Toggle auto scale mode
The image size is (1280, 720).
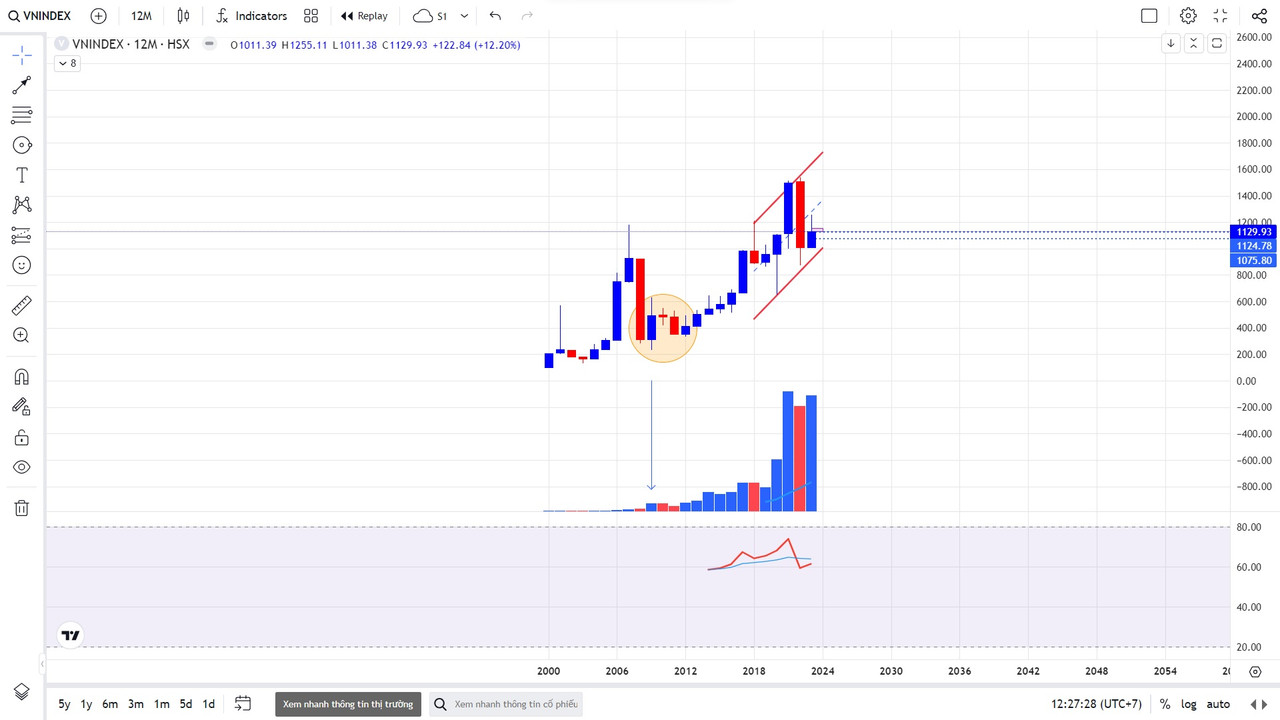[1218, 704]
